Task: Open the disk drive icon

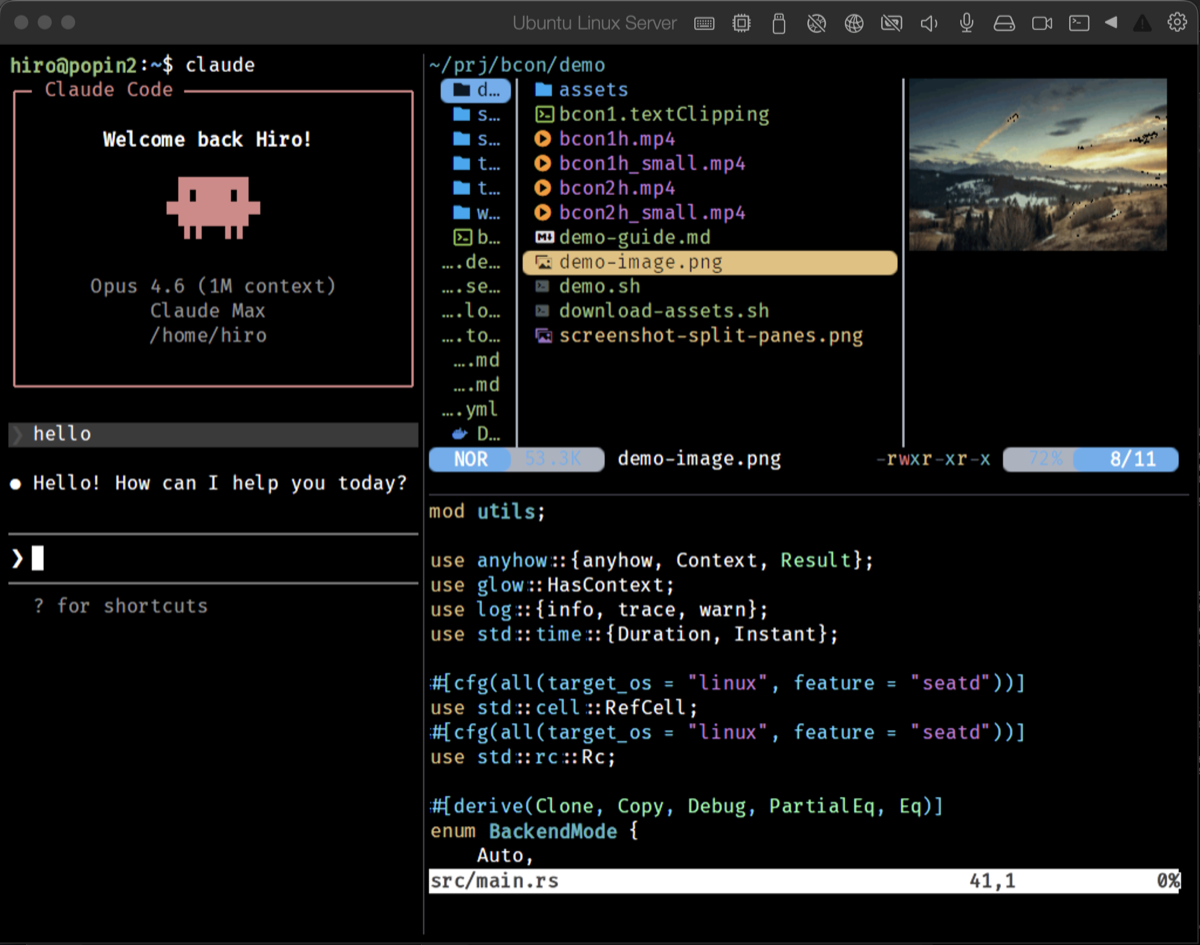Action: point(1004,23)
